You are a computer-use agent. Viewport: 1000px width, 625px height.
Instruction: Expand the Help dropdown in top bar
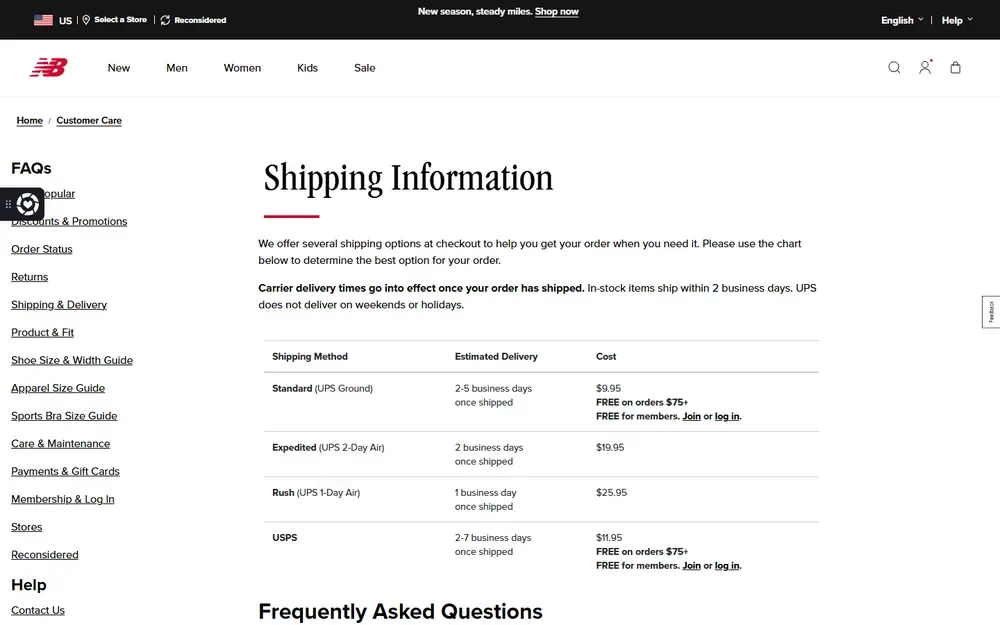(x=957, y=20)
